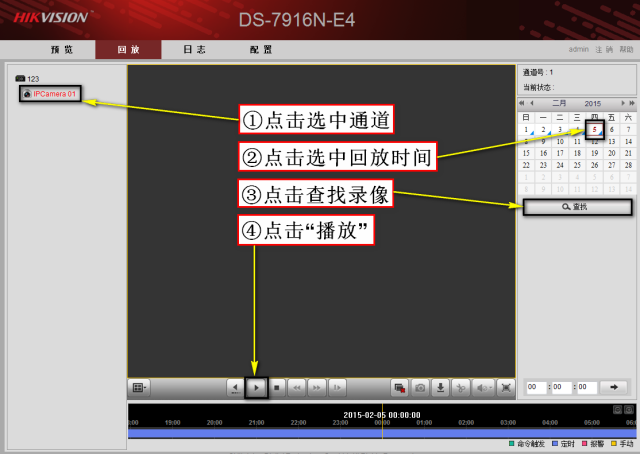Click the 帮助 (Help) link
The image size is (640, 454).
pos(626,49)
